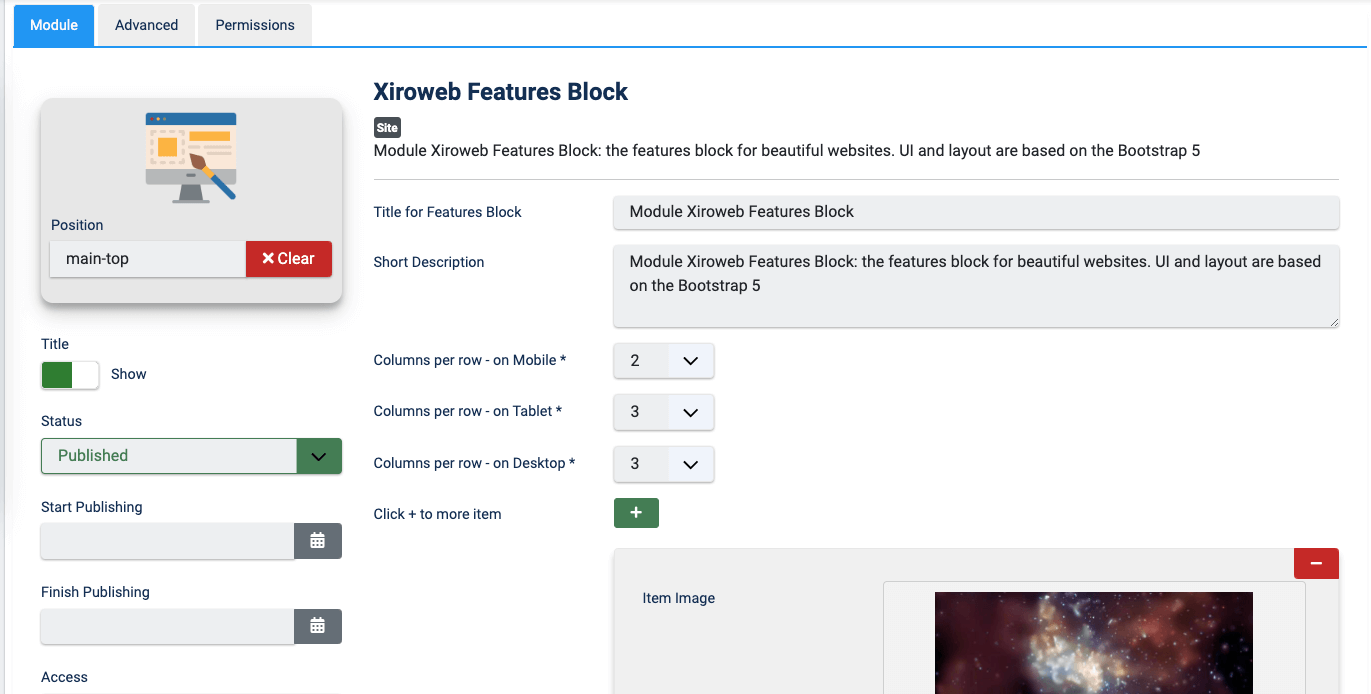Click the Short Description label
Viewport: 1371px width, 694px height.
tap(429, 262)
